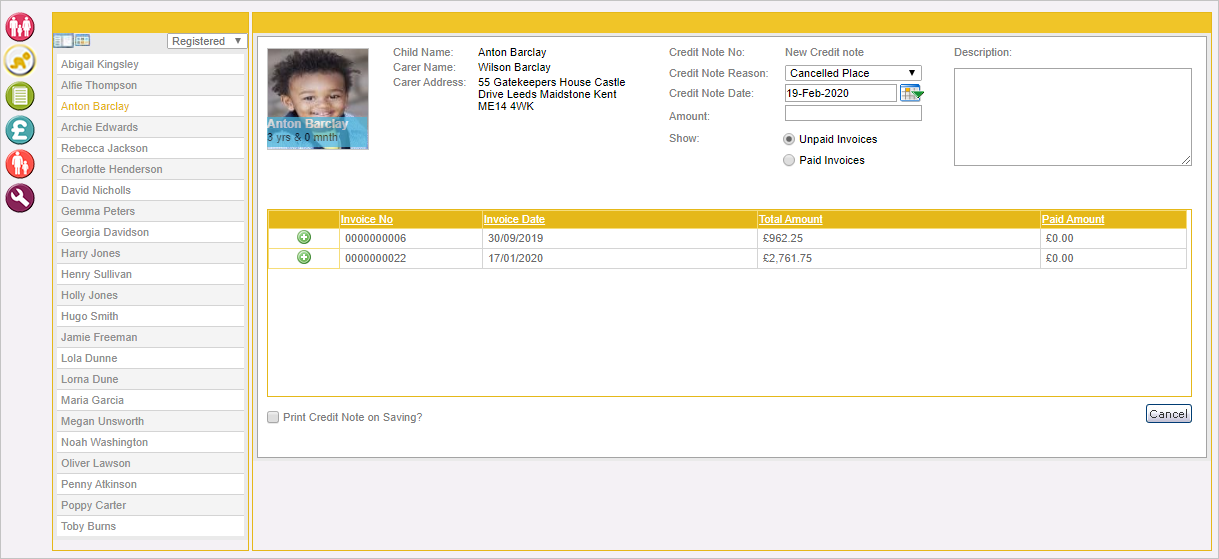
Task: Open the red adult-and-child staff icon
Action: click(x=20, y=164)
